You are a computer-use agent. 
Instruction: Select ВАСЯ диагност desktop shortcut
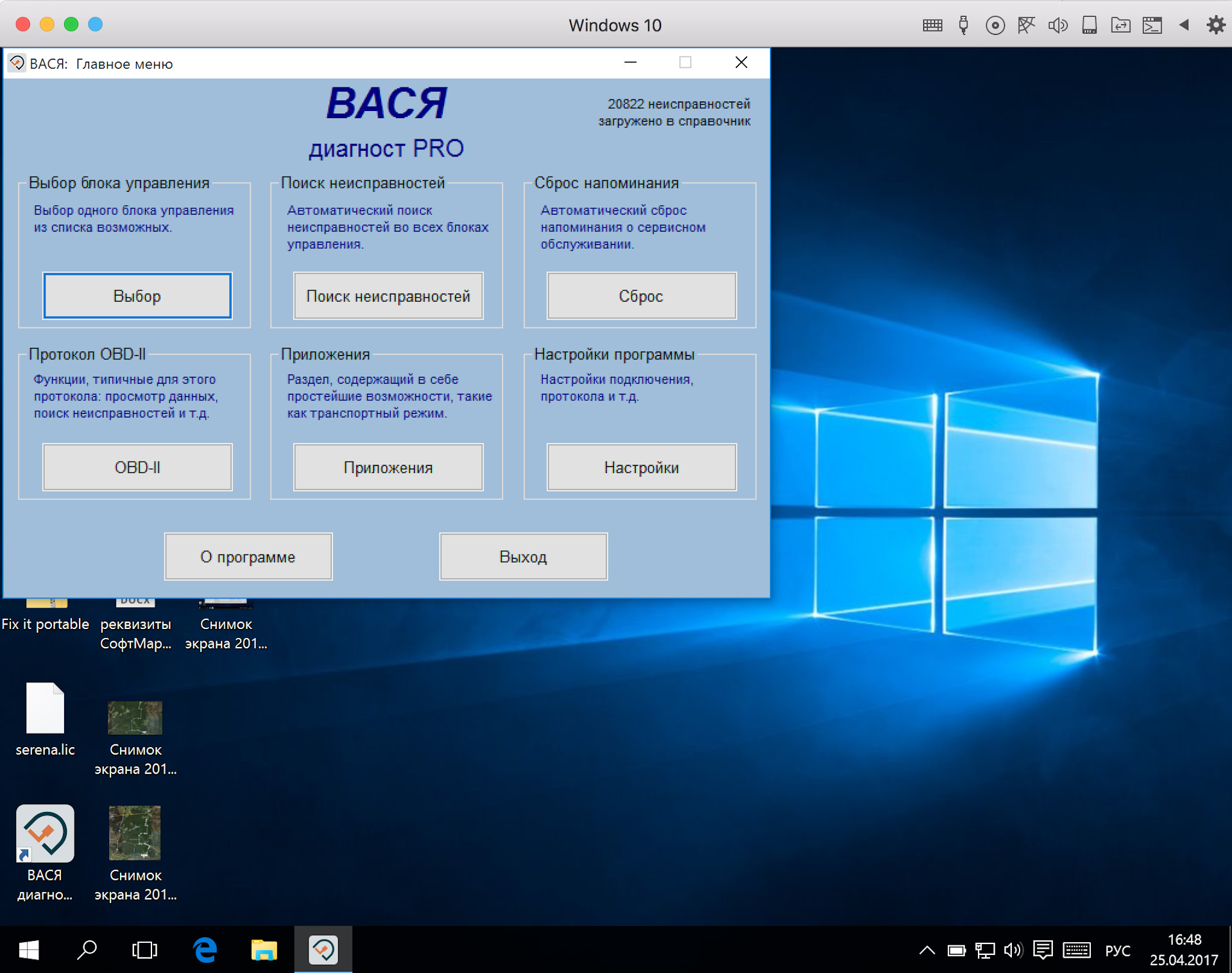pos(45,854)
